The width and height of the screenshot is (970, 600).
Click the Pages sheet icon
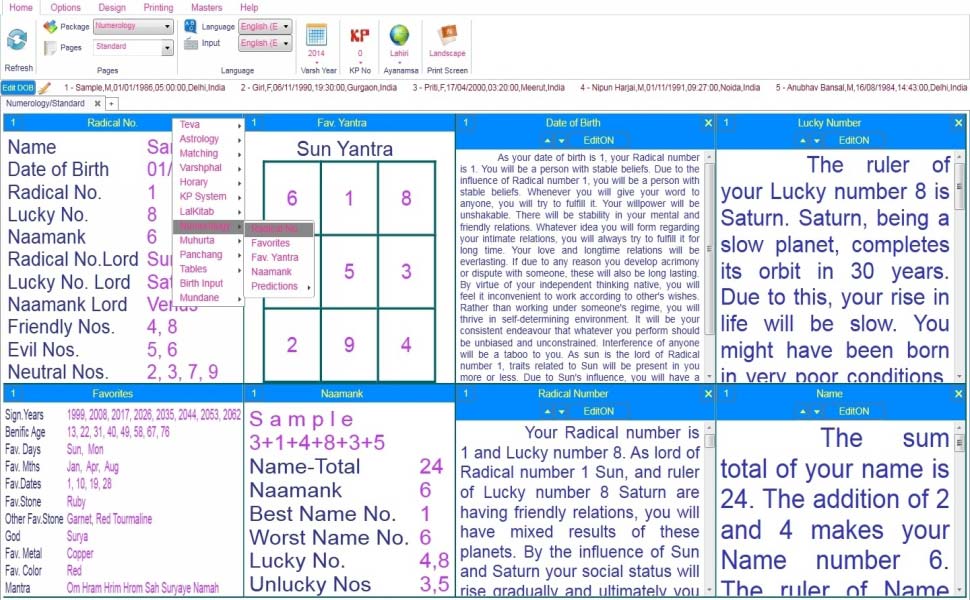(x=50, y=48)
